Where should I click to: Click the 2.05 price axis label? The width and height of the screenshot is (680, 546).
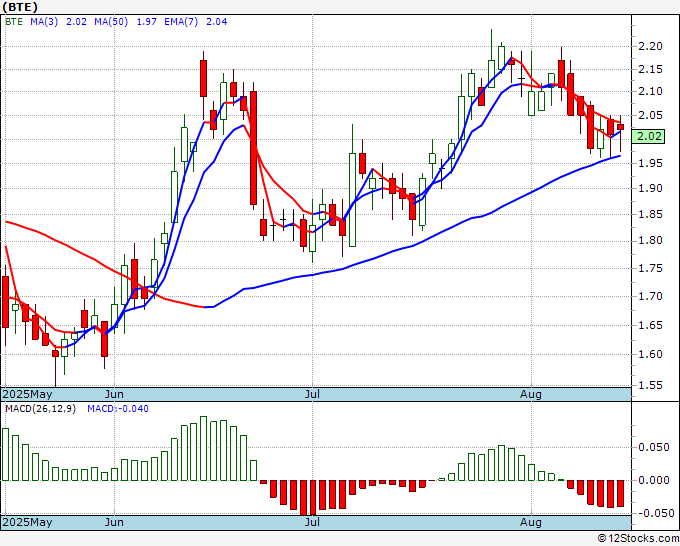point(650,115)
